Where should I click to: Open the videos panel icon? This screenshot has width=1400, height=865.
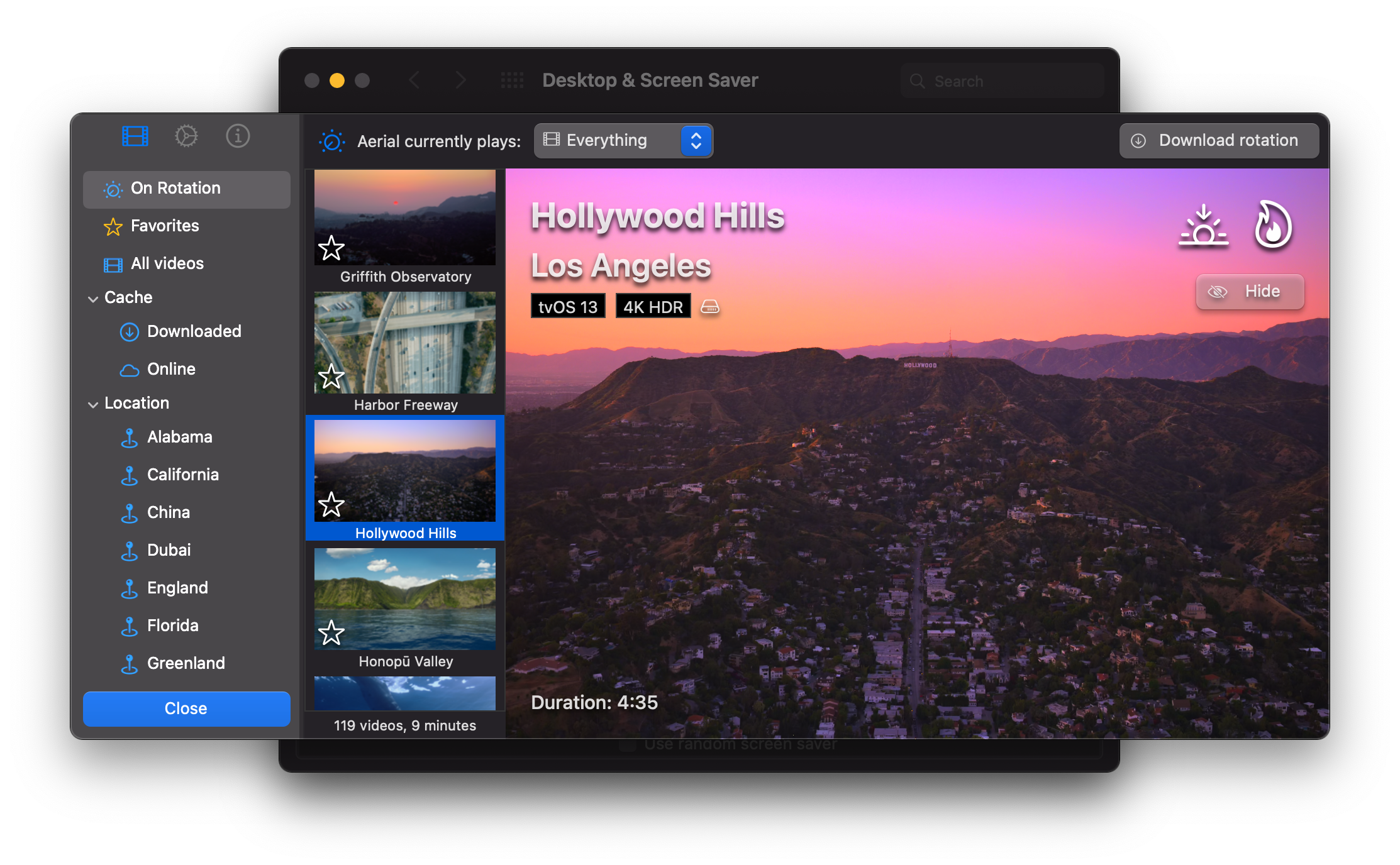tap(134, 135)
